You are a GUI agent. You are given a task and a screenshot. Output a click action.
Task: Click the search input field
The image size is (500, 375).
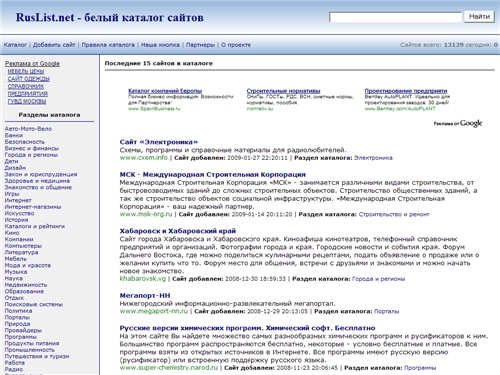[x=395, y=17]
